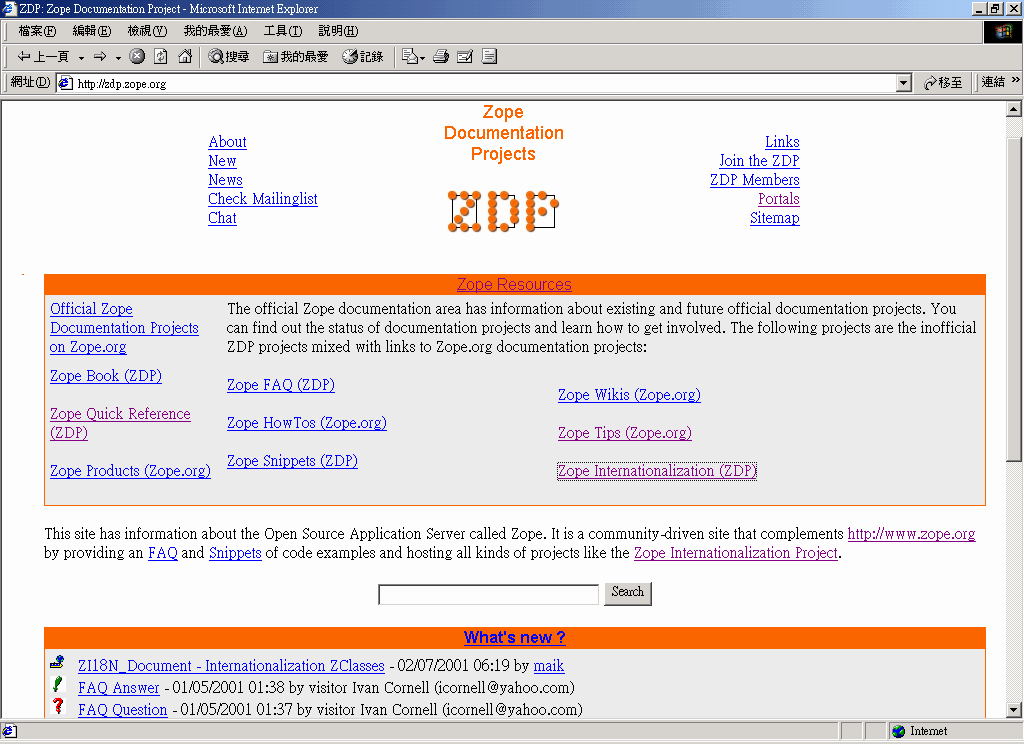Visit the Sitemap link
The width and height of the screenshot is (1024, 744).
click(x=775, y=218)
